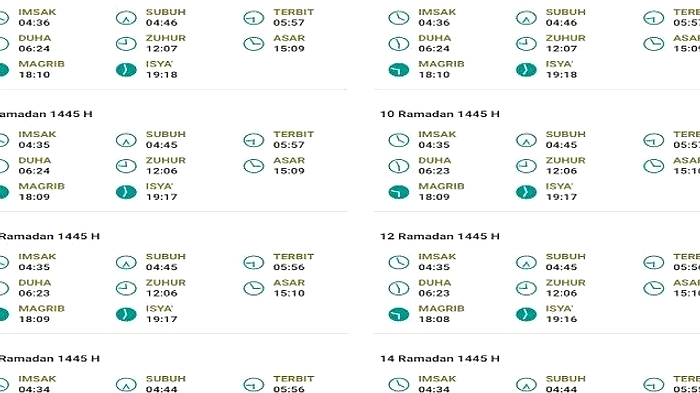700x393 pixels.
Task: Click Imsak clock icon under 12 Ramadan
Action: pos(399,263)
